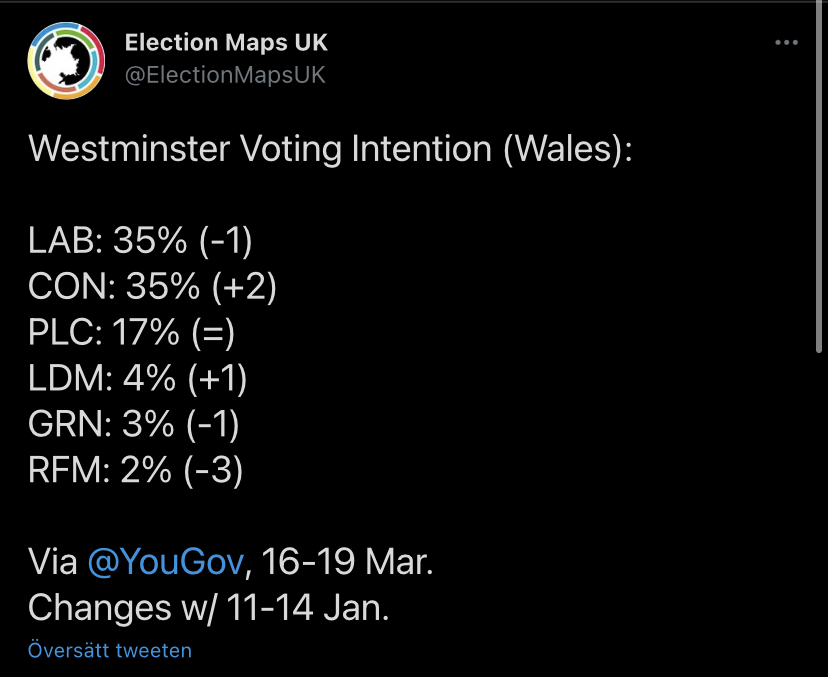
Task: Click the Election Maps UK profile avatar
Action: coord(66,60)
